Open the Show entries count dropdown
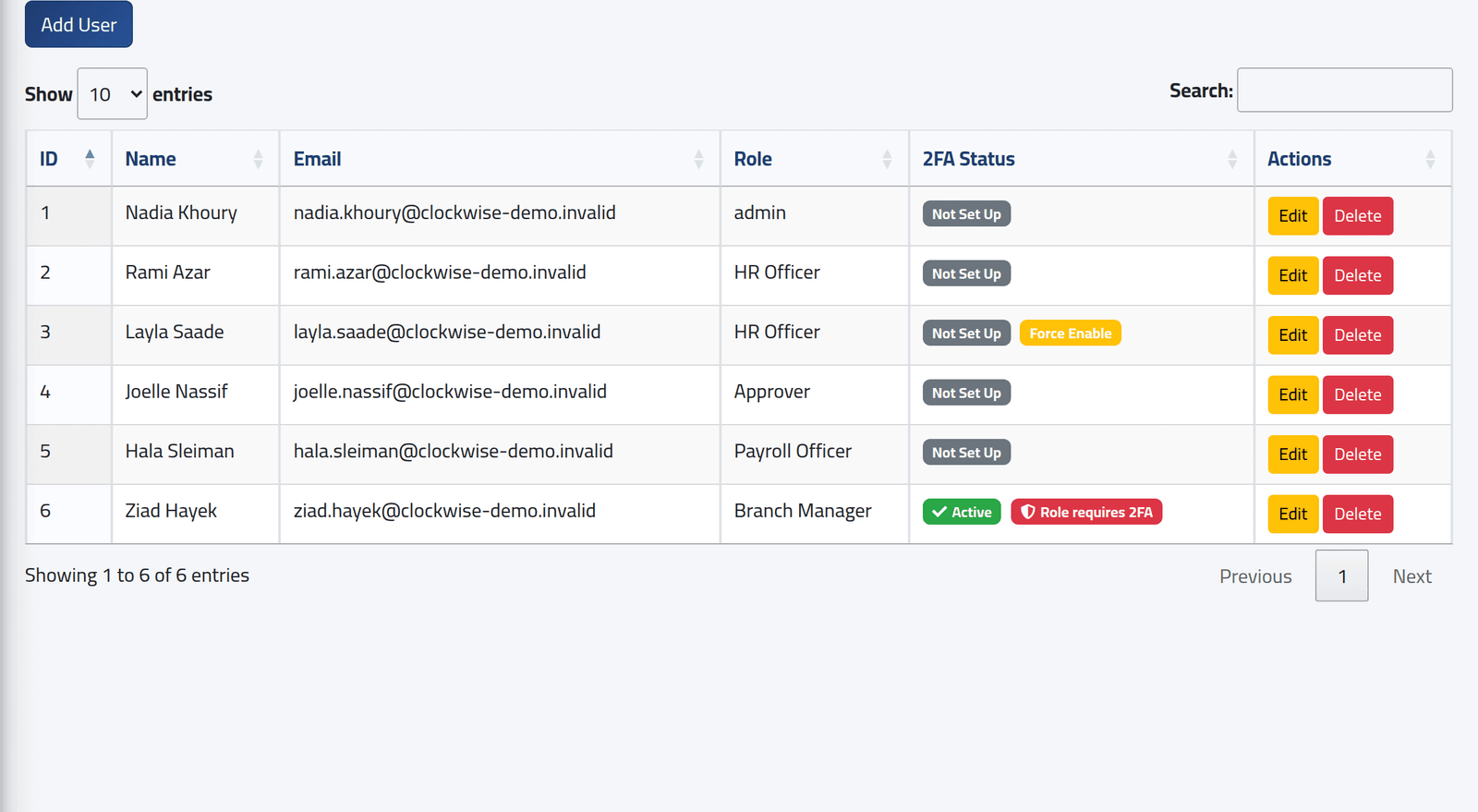This screenshot has width=1478, height=812. [112, 93]
